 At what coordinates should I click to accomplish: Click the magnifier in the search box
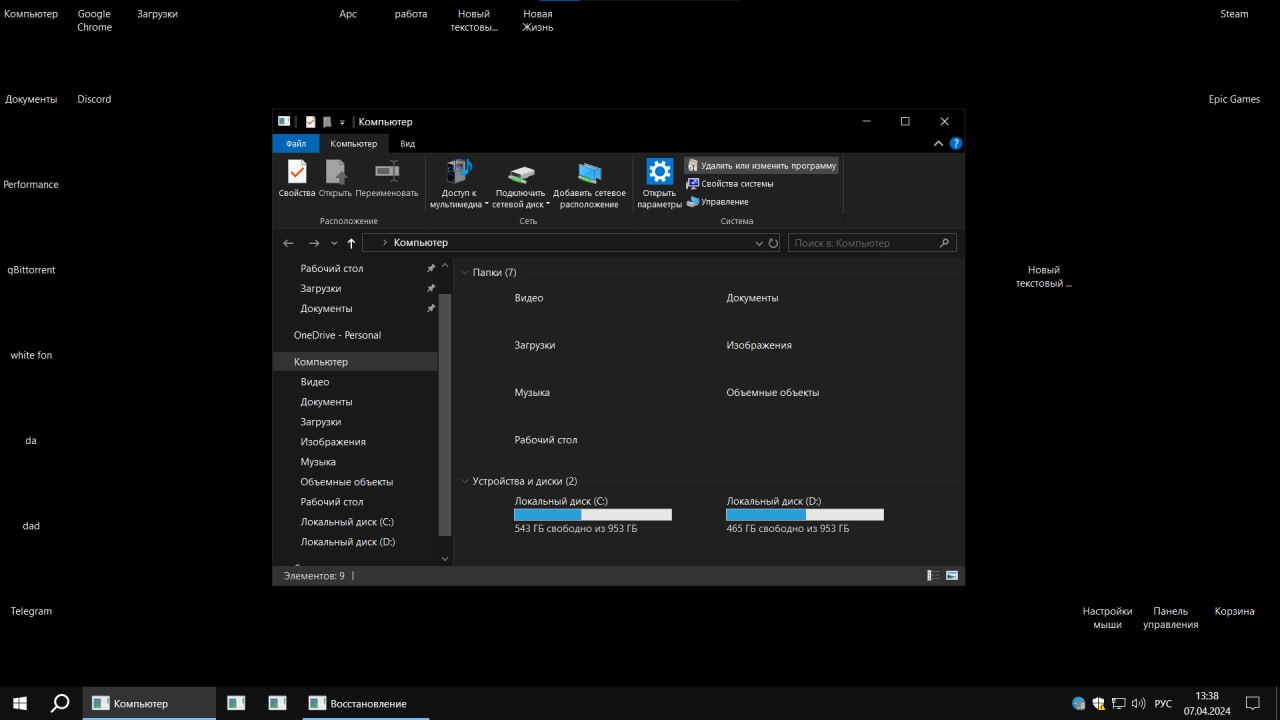point(944,243)
